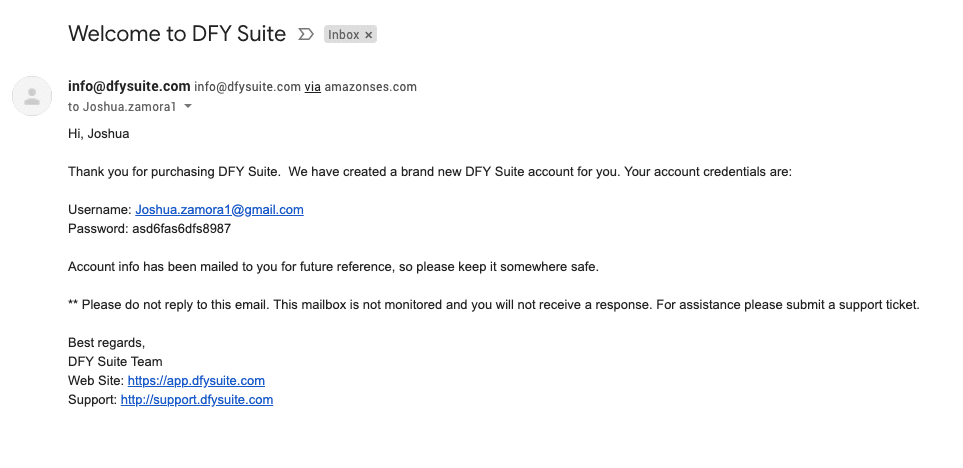
Task: Click the "DFY Suite Team" signature line
Action: 115,362
